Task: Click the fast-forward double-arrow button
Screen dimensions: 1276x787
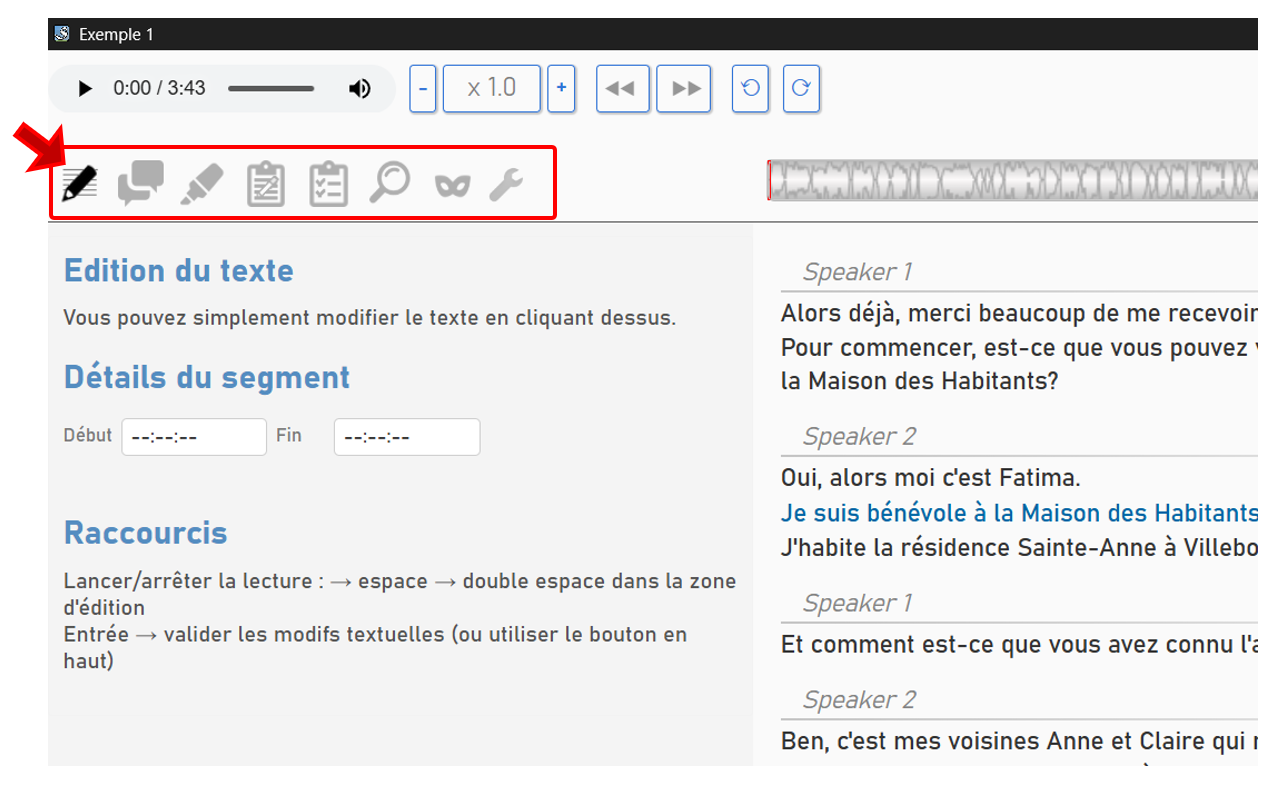Action: pyautogui.click(x=684, y=89)
